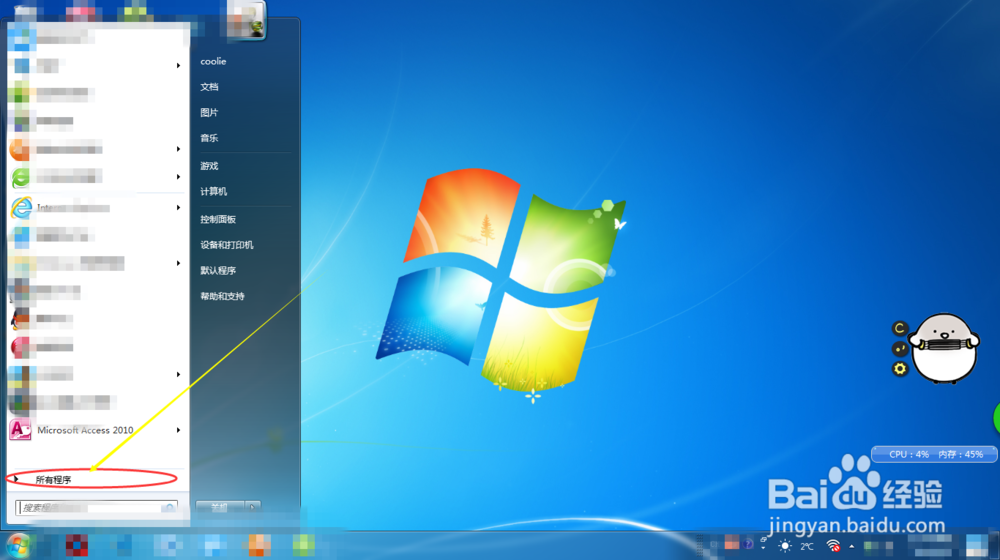1000x560 pixels.
Task: Open Microsoft Access 2010 from Start menu
Action: [x=96, y=430]
